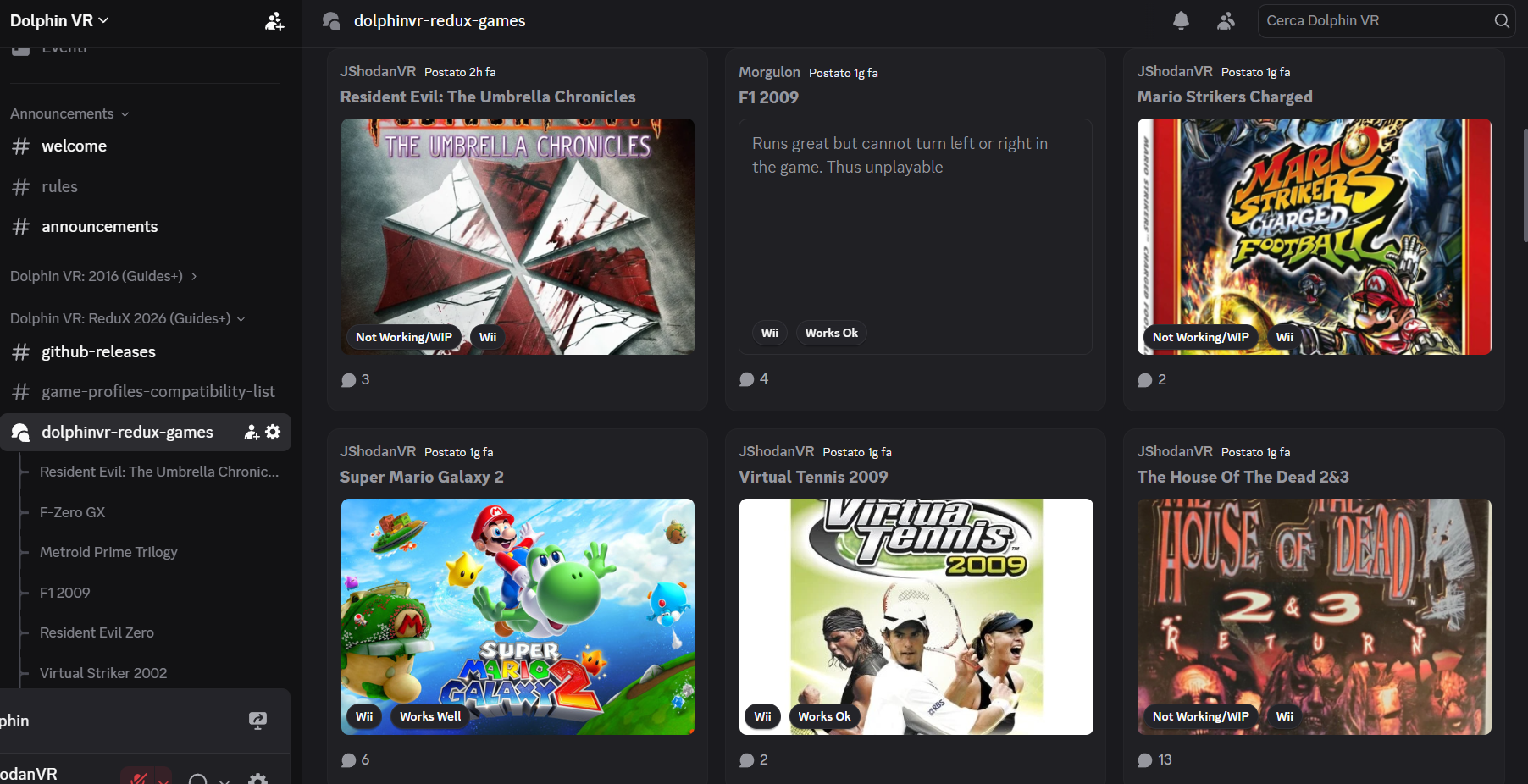
Task: Click the Super Mario Galaxy 2 cover image
Action: pyautogui.click(x=518, y=616)
